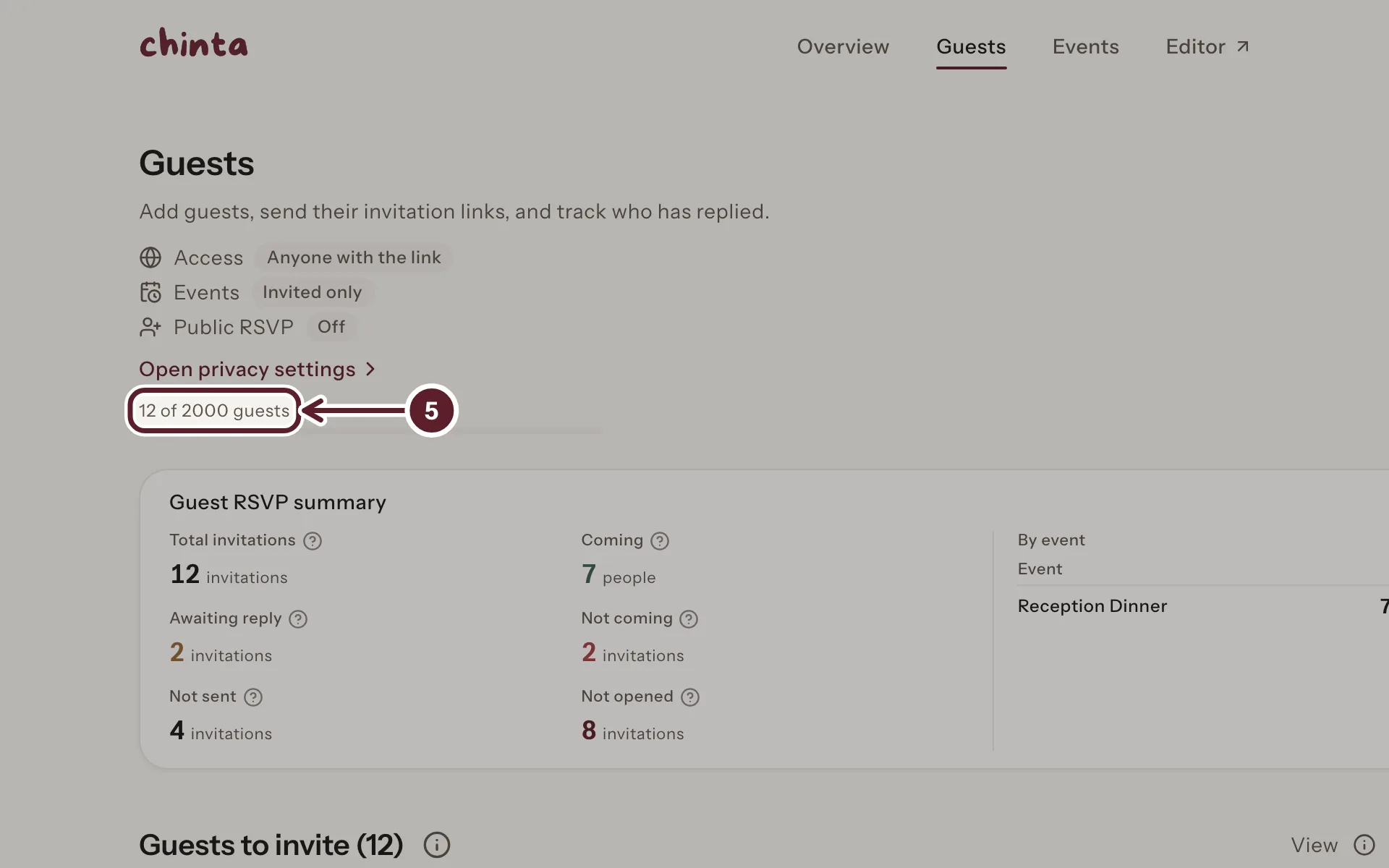Show the Not sent help icon
This screenshot has height=868, width=1389.
tap(252, 697)
